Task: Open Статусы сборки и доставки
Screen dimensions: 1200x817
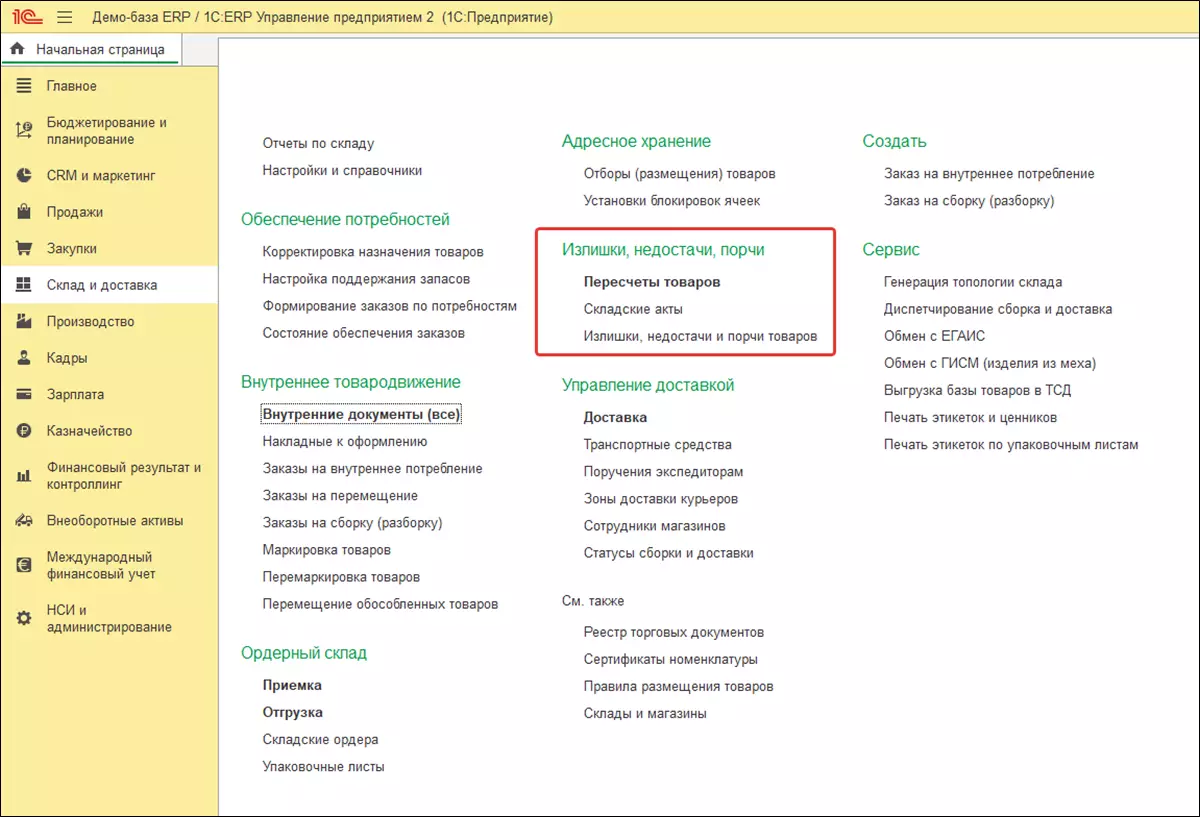Action: click(x=668, y=553)
